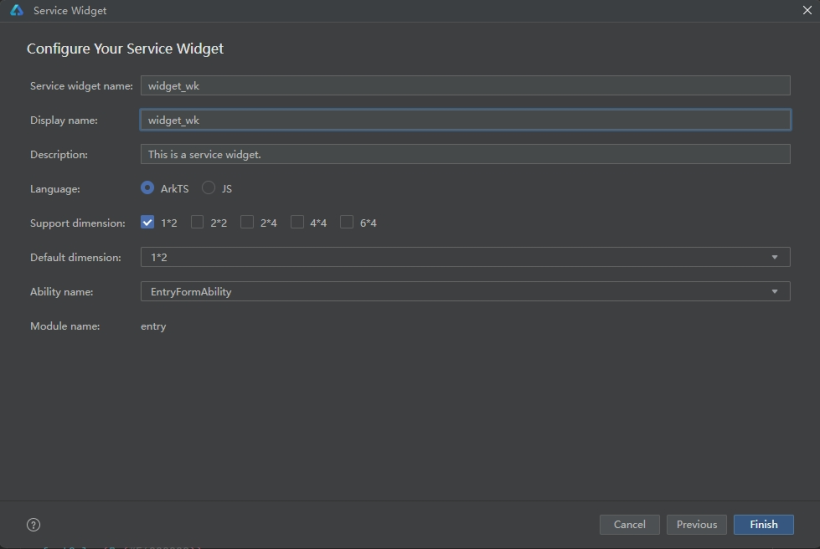
Task: Enable the 6*4 dimension checkbox
Action: tap(347, 222)
